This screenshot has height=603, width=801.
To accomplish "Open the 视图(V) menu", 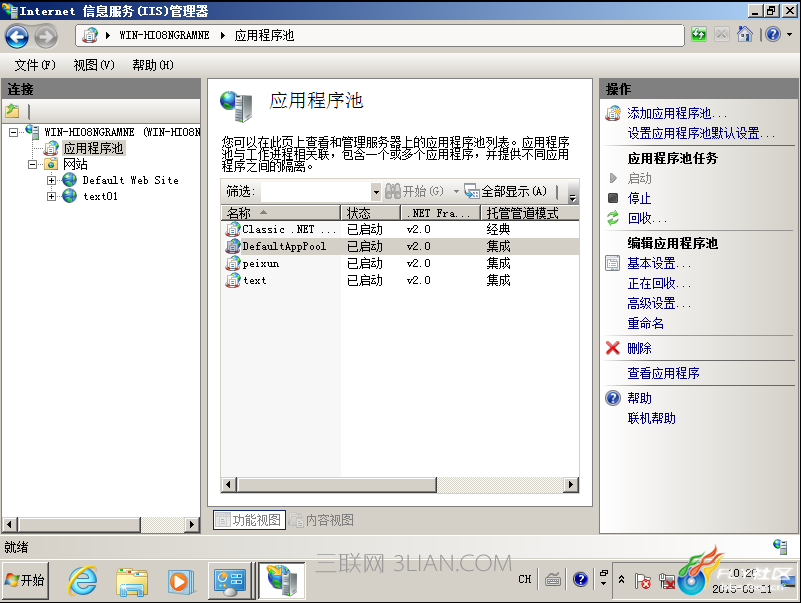I will pyautogui.click(x=94, y=65).
